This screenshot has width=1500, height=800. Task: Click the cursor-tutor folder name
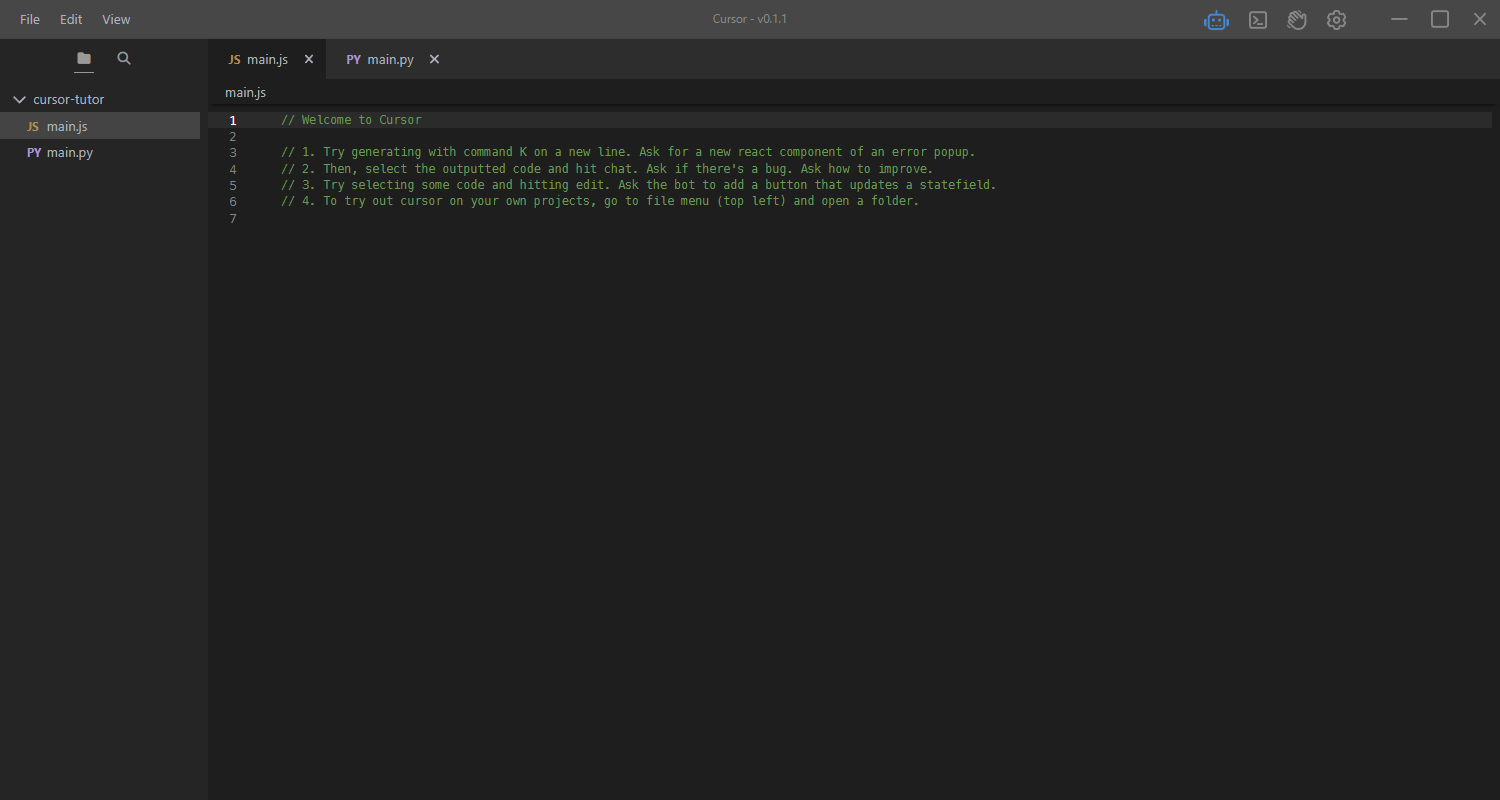point(68,100)
